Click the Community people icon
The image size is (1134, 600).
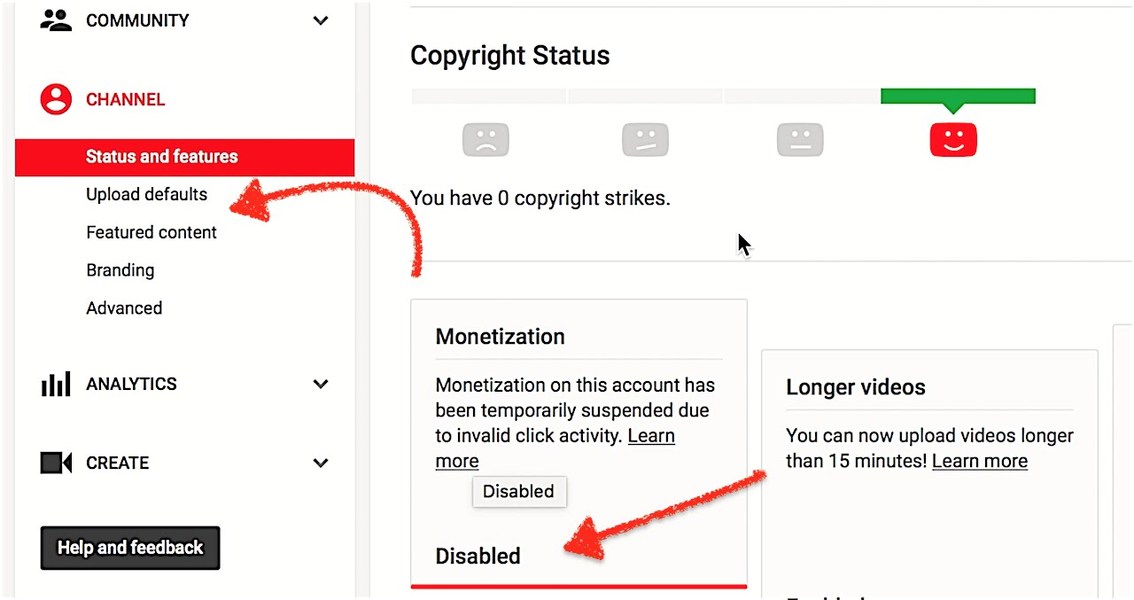point(56,21)
